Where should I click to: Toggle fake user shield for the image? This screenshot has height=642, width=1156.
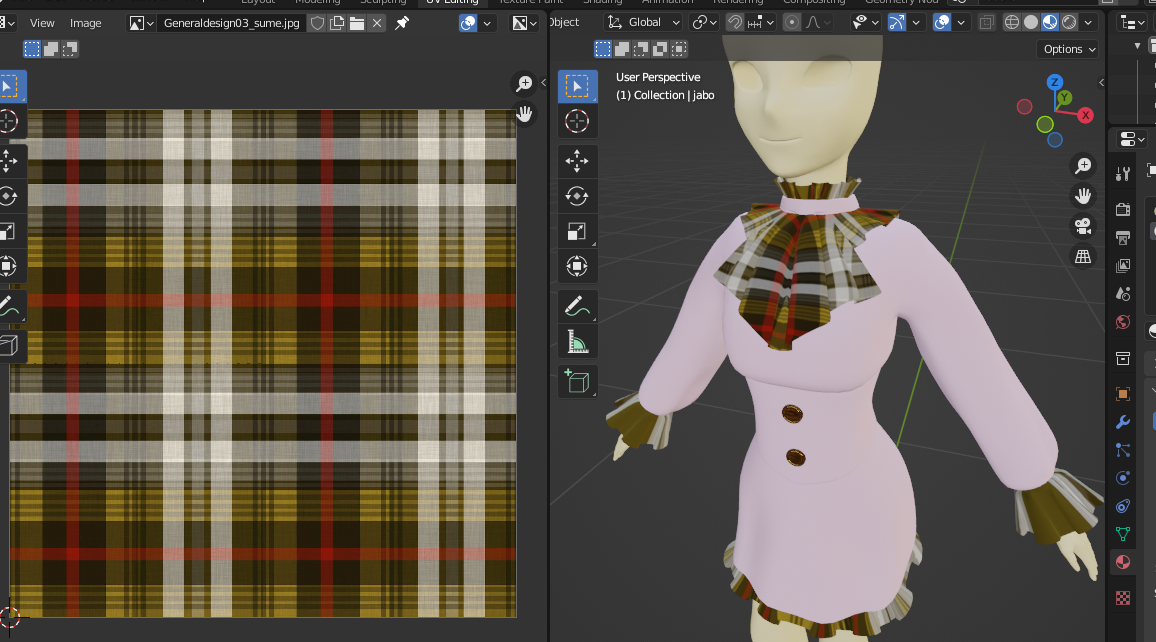(x=317, y=23)
